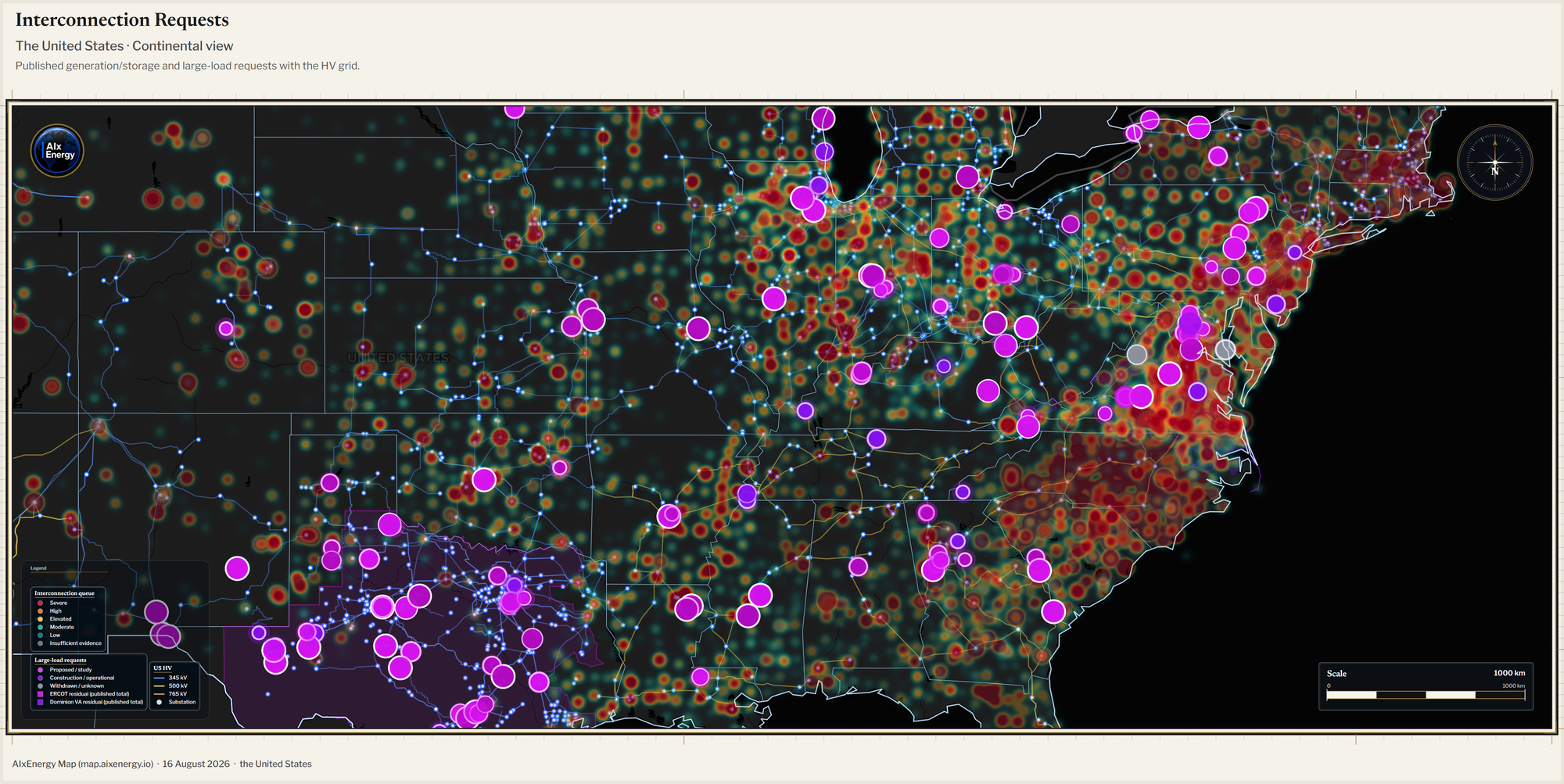
Task: Click "Dominion VA residual (published total)" label
Action: [x=97, y=702]
